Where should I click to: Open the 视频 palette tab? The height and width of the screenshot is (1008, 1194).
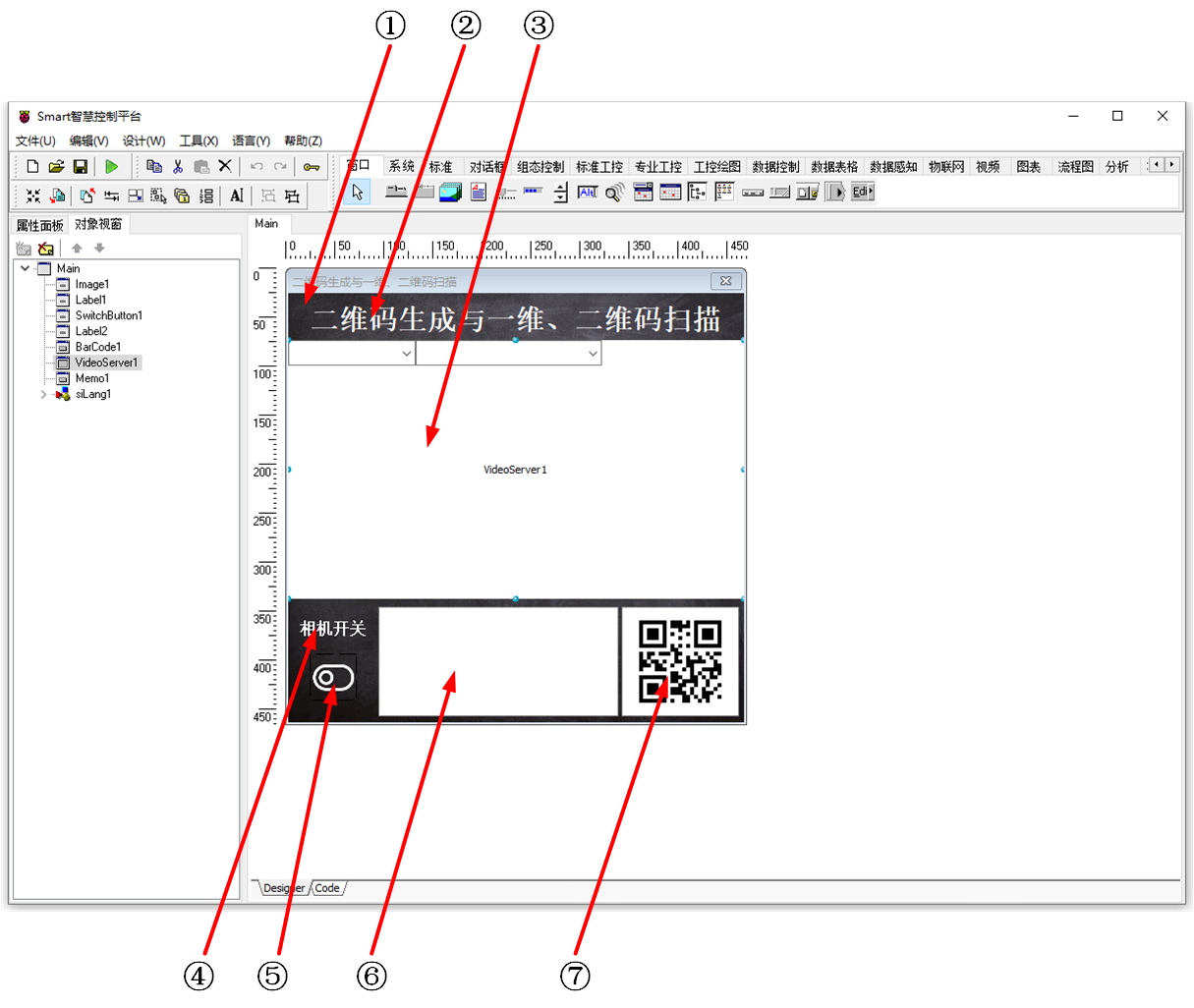988,166
